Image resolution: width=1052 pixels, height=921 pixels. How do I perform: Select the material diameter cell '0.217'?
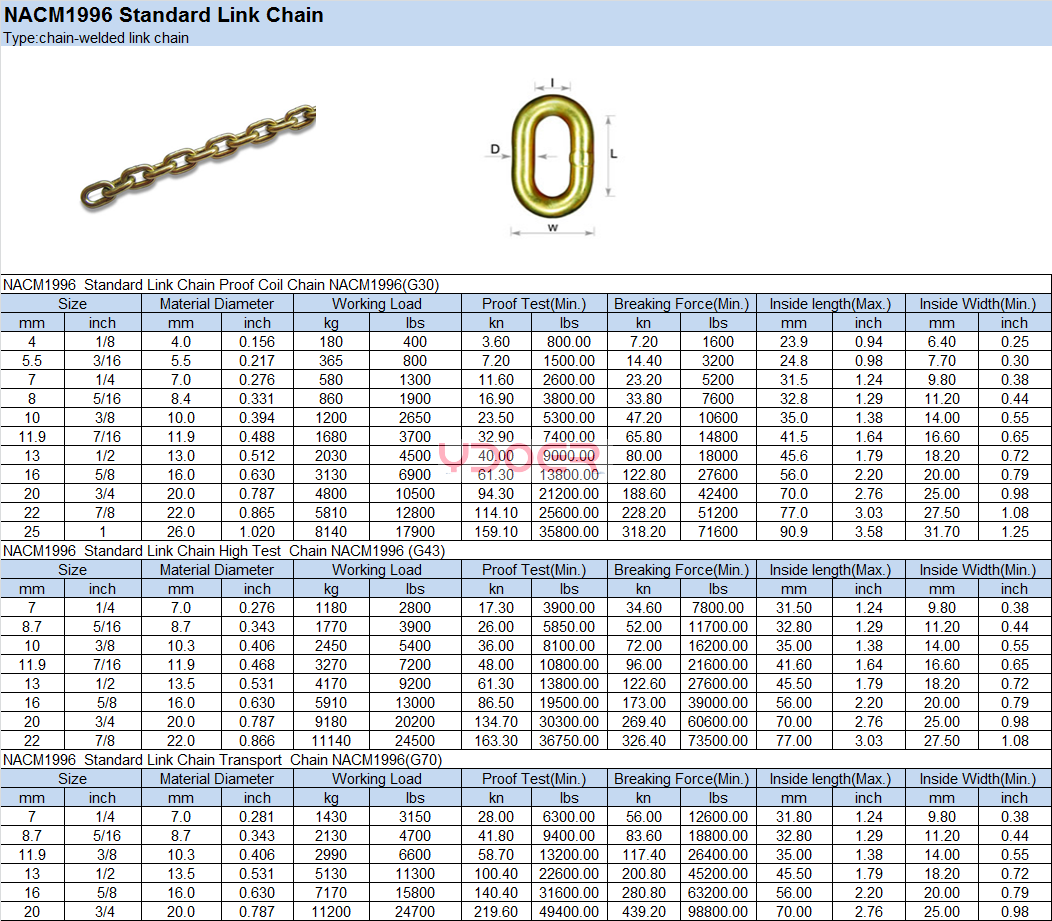click(x=257, y=361)
